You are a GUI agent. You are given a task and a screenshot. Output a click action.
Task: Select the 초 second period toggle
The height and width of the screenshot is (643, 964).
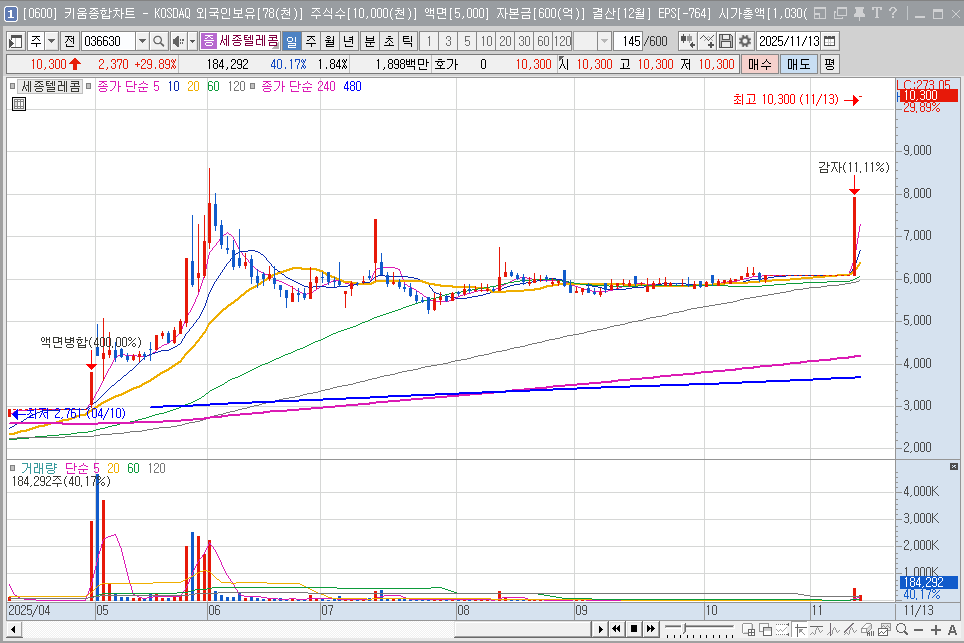[x=389, y=41]
